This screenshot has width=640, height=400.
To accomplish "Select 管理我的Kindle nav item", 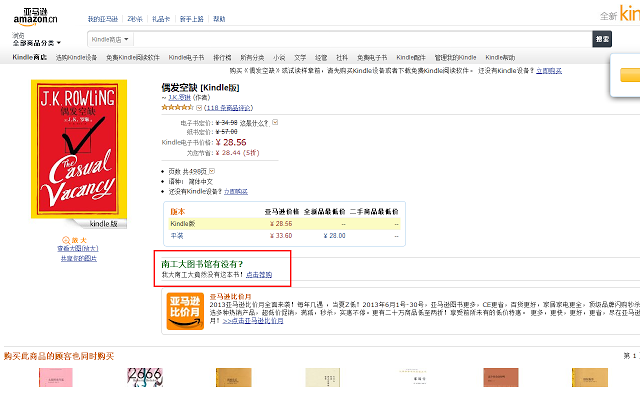I will (455, 58).
